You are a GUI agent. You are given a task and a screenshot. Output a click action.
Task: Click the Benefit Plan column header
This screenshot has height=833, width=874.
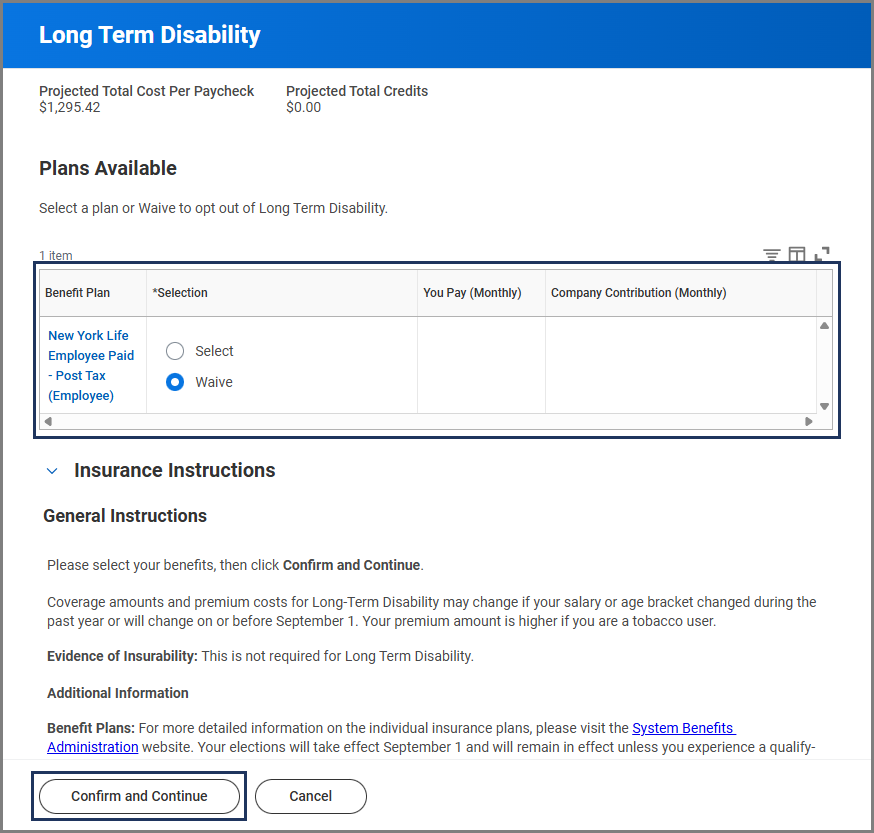tap(78, 293)
